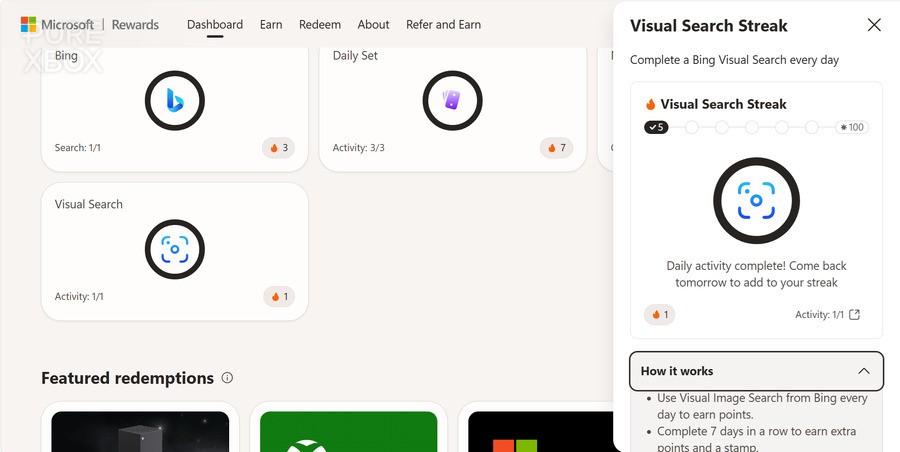Click the Featured redemptions heading
The width and height of the screenshot is (900, 452).
point(127,378)
